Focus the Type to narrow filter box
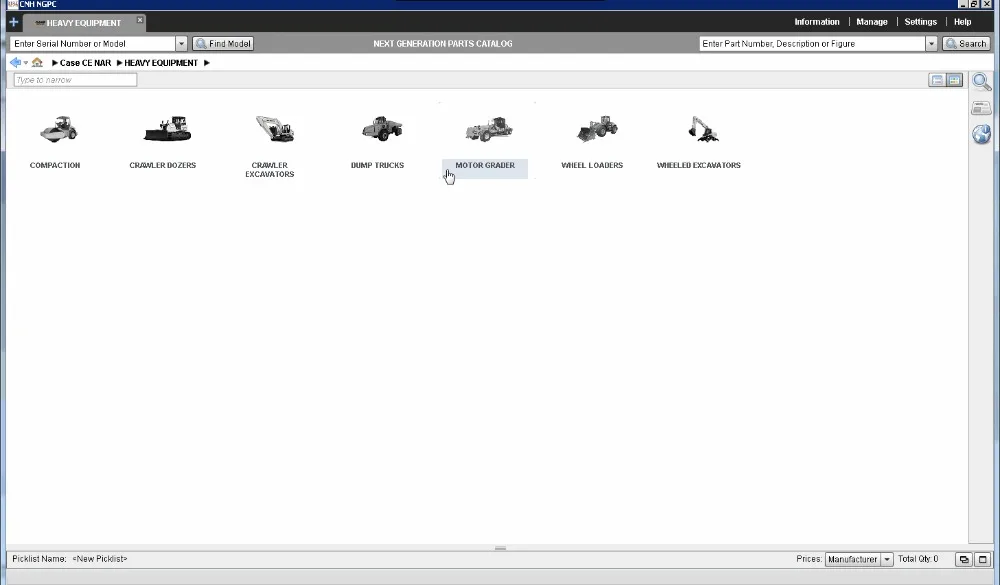This screenshot has width=1000, height=585. point(75,80)
